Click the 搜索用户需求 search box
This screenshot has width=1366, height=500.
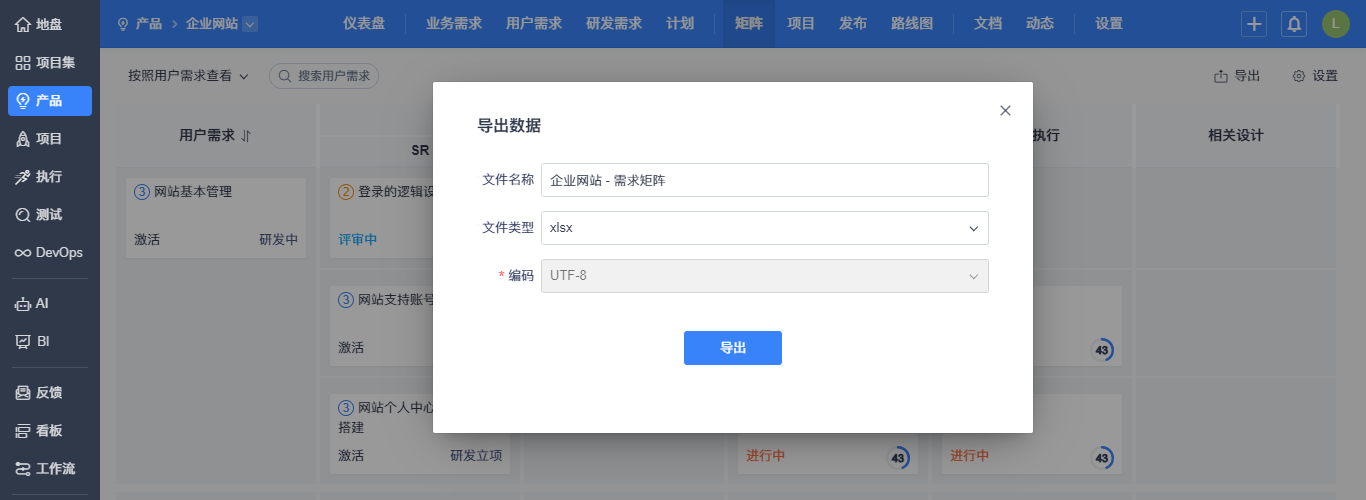click(x=324, y=76)
